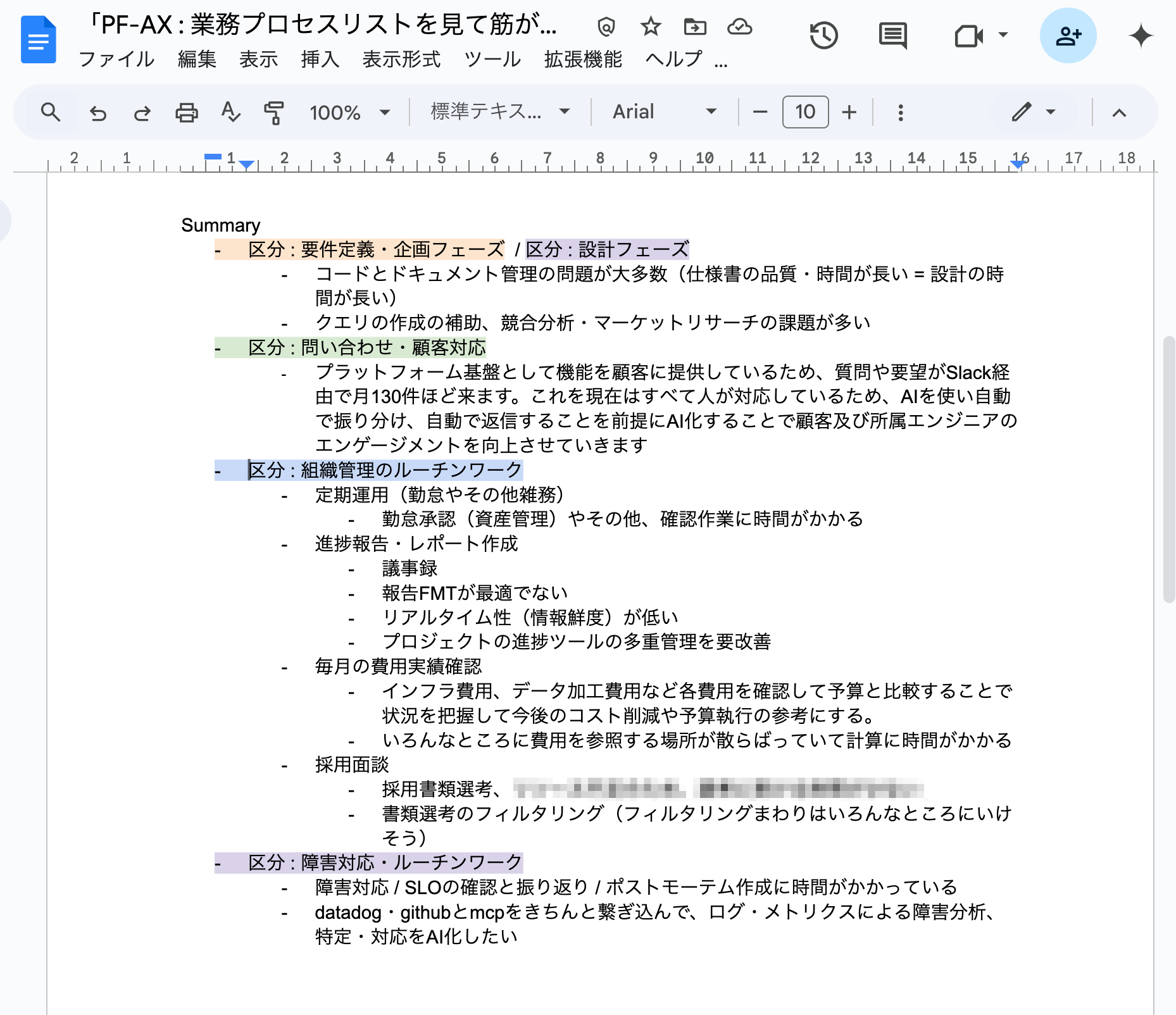Click the 区分 : 組織管理のルーチンワーク line
The image size is (1176, 1015).
point(385,470)
